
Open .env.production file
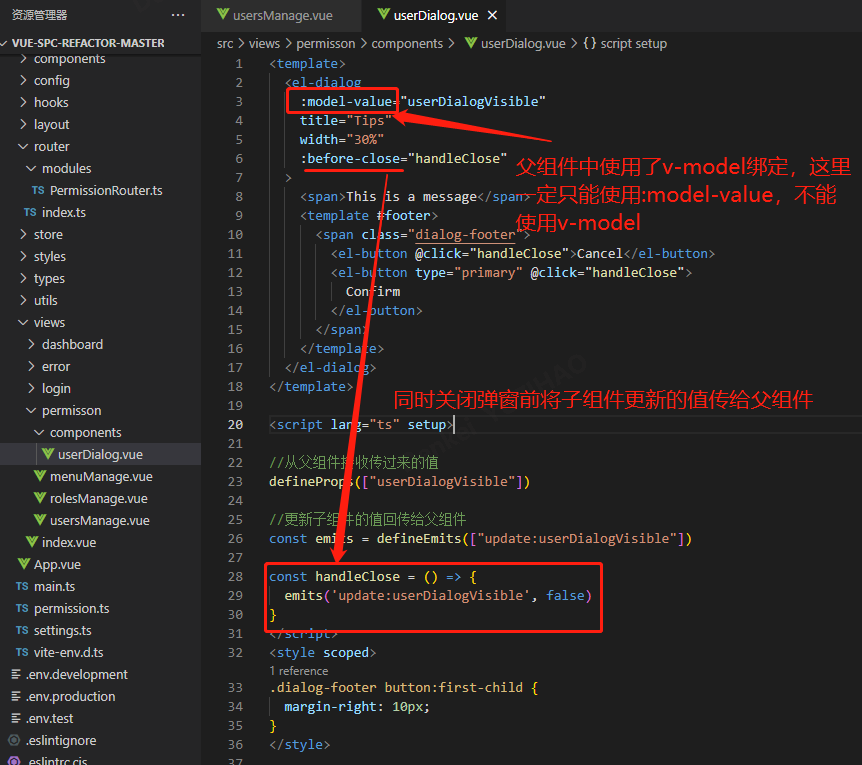(x=70, y=696)
